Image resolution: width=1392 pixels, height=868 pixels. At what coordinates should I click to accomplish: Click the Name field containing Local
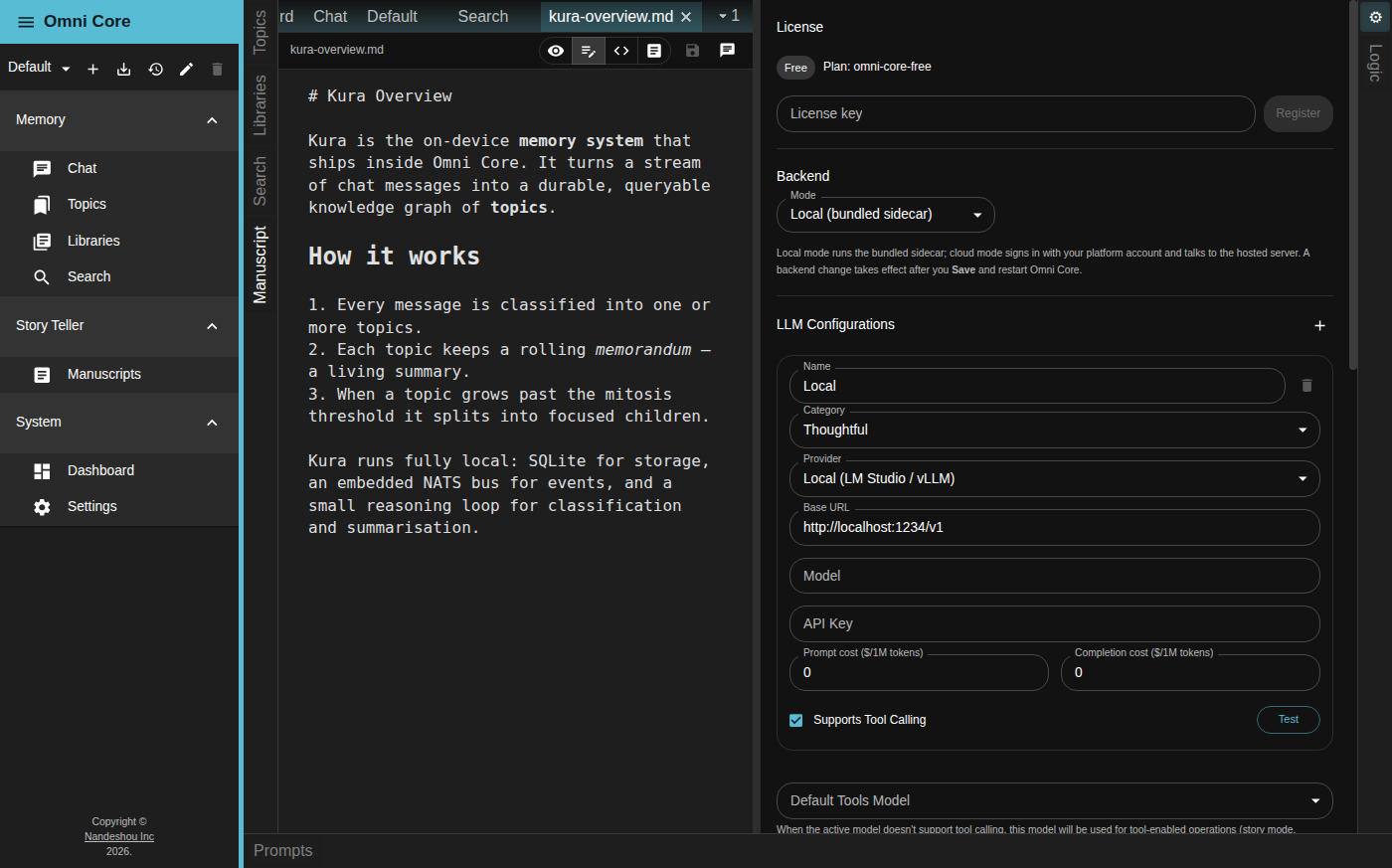pos(1037,387)
